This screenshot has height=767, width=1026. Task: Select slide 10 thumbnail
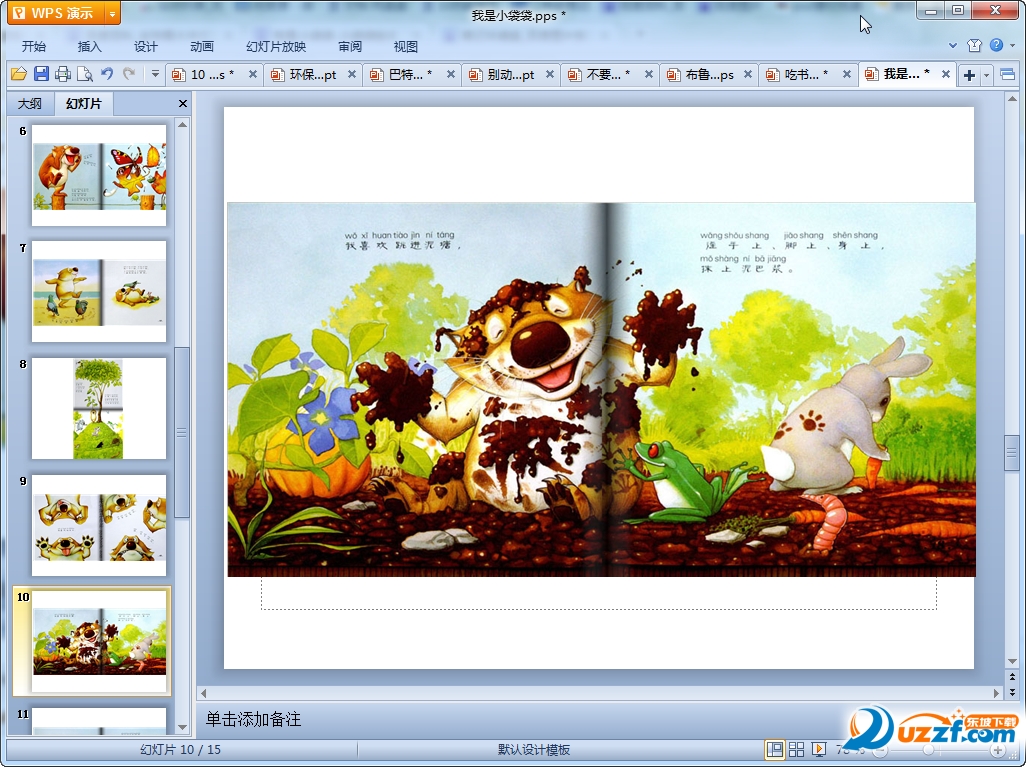click(99, 641)
